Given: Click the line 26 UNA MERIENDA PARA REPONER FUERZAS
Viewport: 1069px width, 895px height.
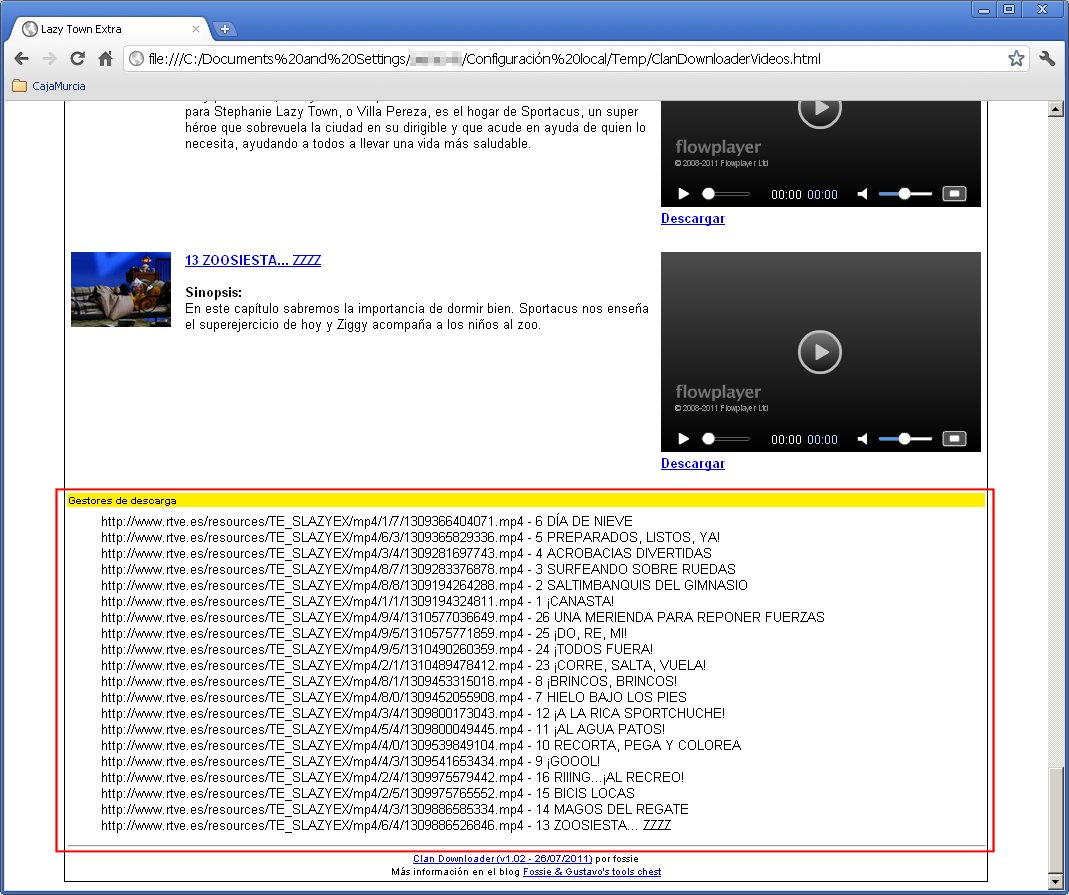Looking at the screenshot, I should (x=463, y=618).
